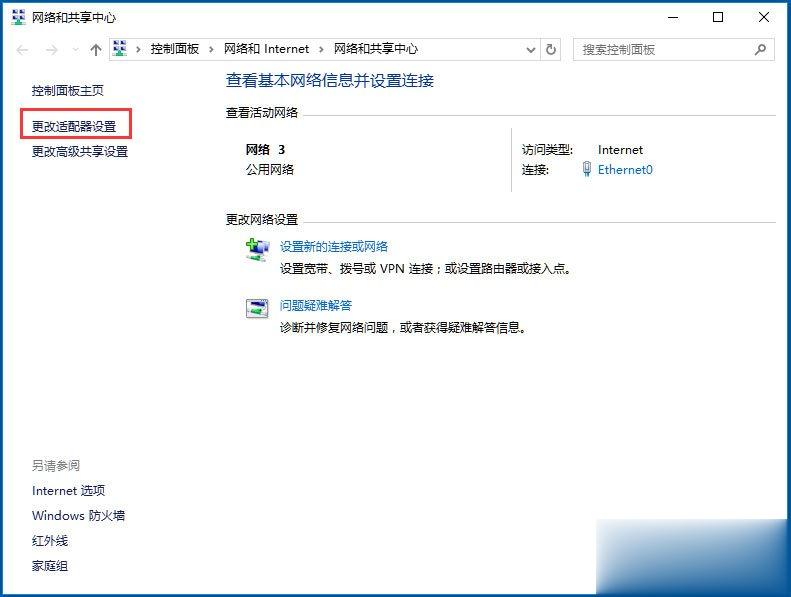Click the new connection setup icon
This screenshot has height=597, width=791.
click(x=258, y=250)
